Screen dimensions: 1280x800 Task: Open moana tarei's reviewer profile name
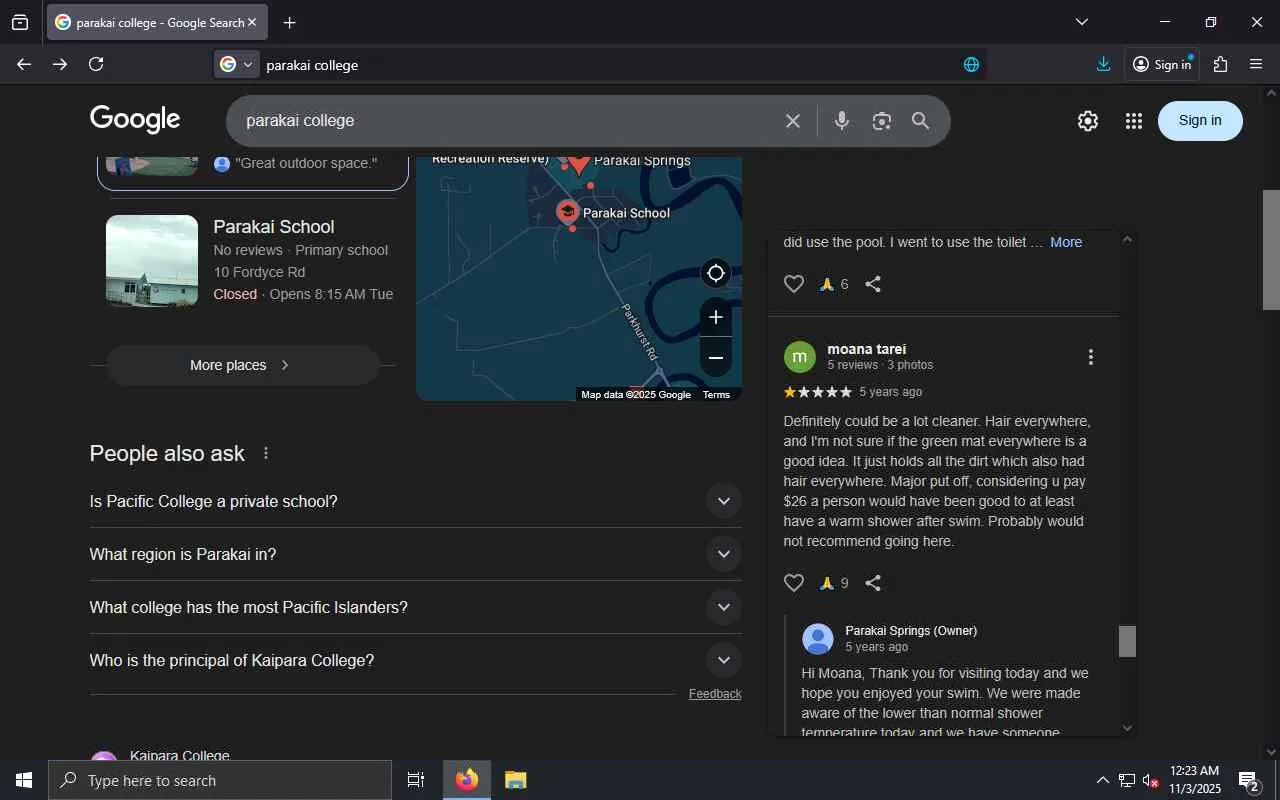point(867,349)
